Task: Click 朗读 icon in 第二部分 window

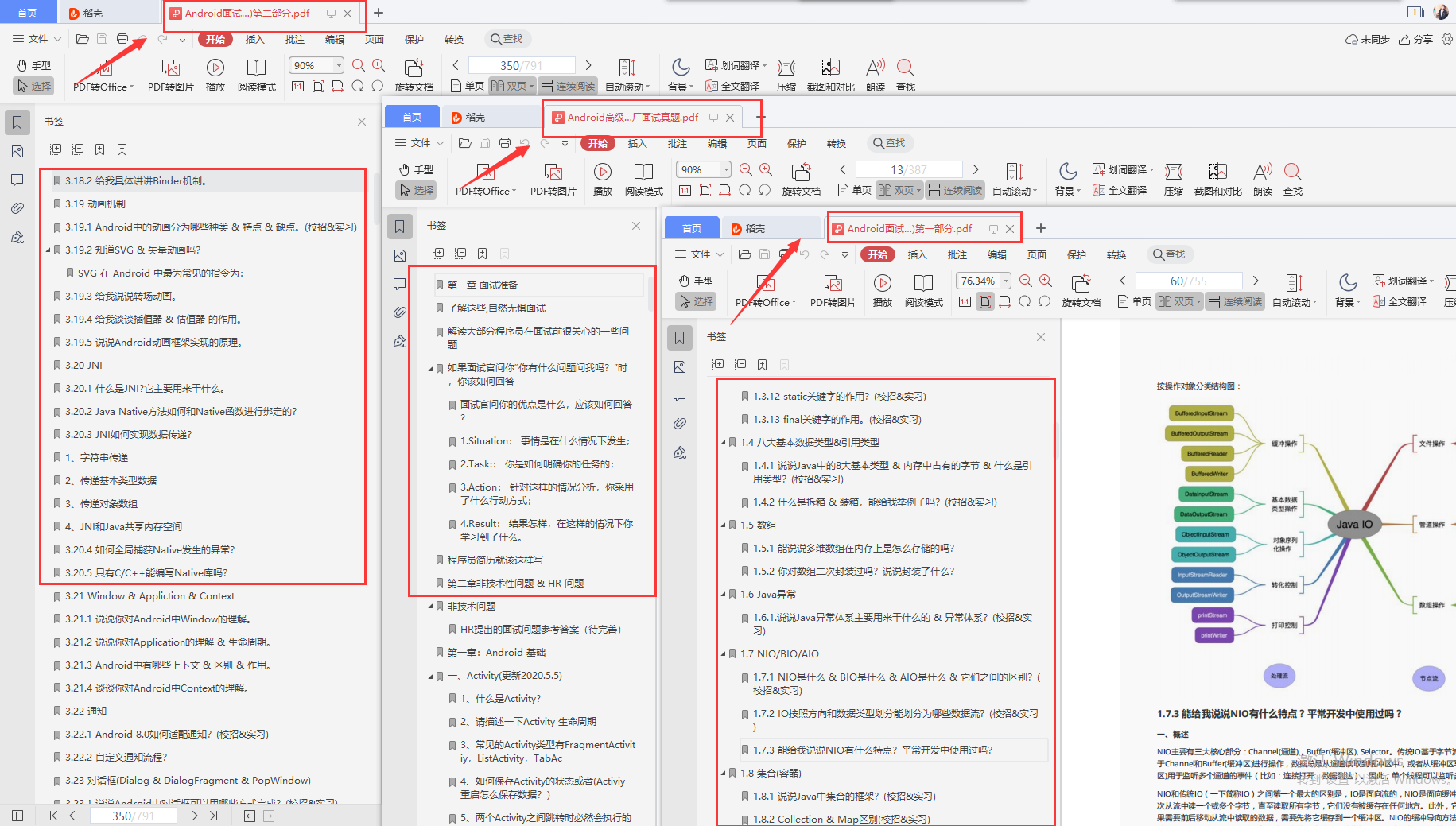Action: [876, 68]
